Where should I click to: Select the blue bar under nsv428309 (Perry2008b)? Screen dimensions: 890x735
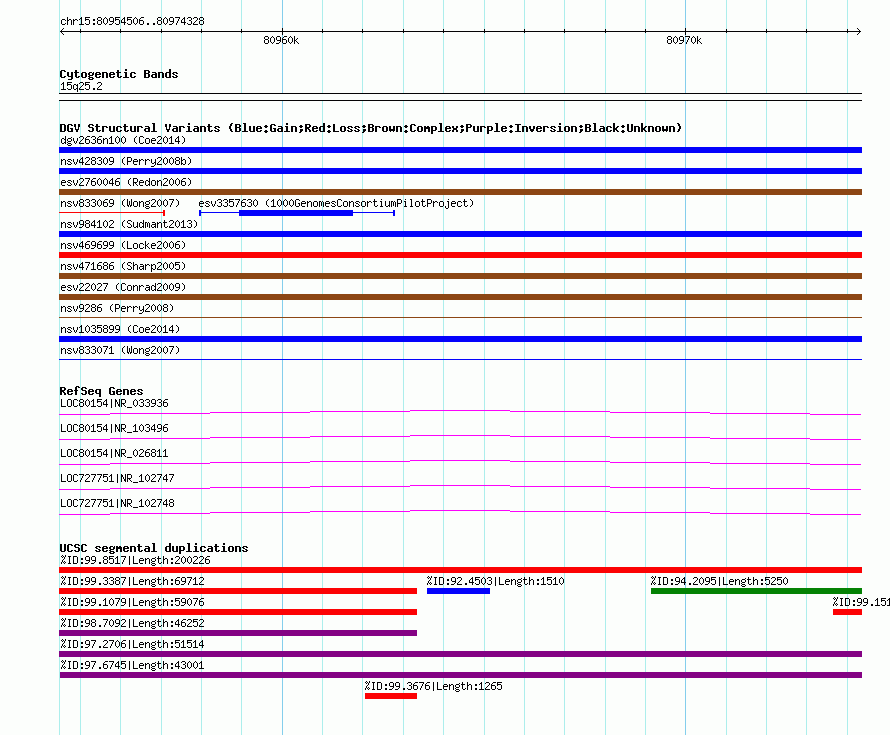point(460,171)
